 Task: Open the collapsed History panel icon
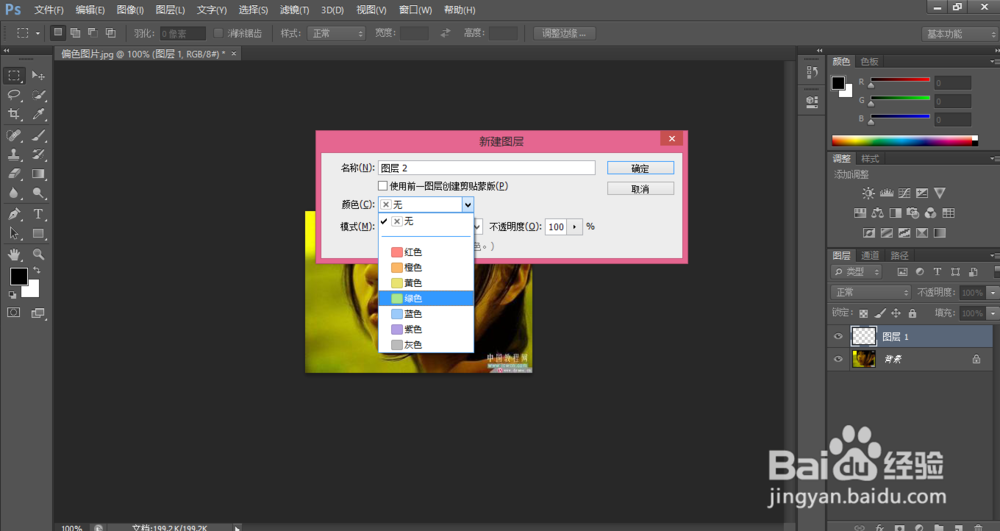(812, 72)
